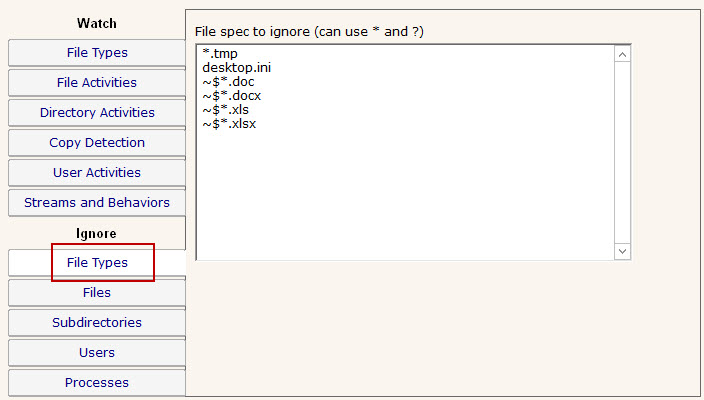The width and height of the screenshot is (704, 400).
Task: Open Streams and Behaviors tab
Action: pos(97,203)
